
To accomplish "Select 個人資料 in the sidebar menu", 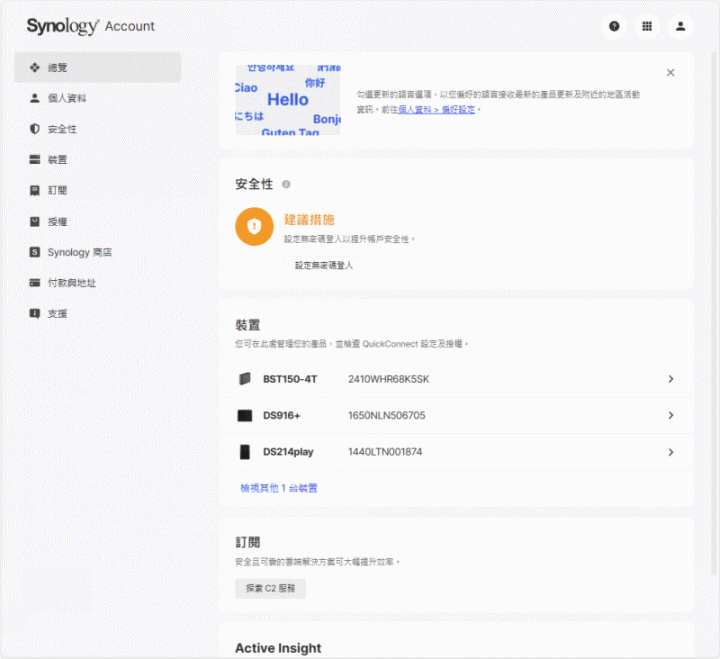I will pyautogui.click(x=98, y=98).
